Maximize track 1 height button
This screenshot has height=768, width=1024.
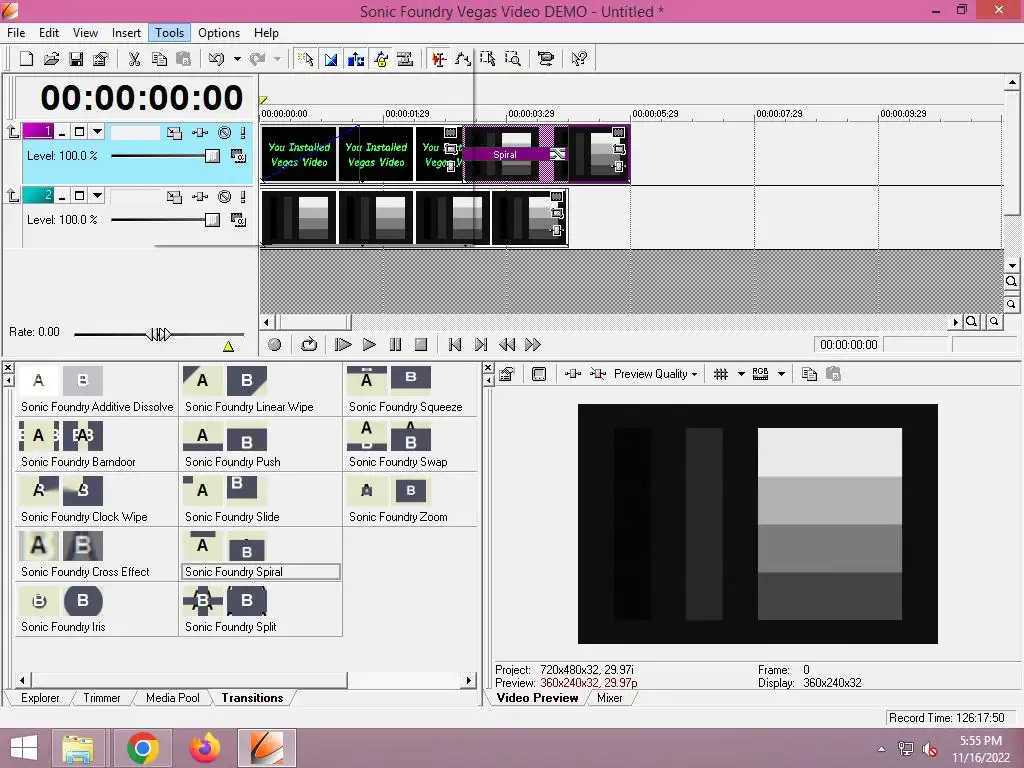pyautogui.click(x=79, y=132)
